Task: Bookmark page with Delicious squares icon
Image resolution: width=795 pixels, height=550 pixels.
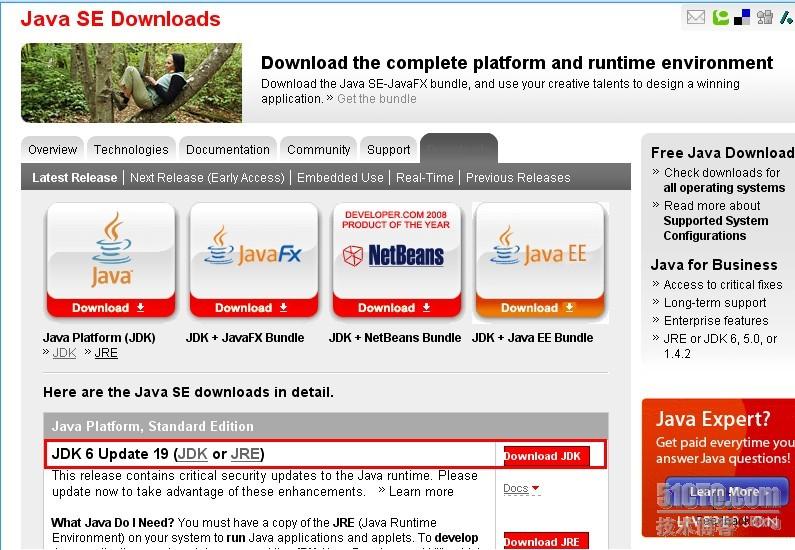Action: tap(742, 17)
